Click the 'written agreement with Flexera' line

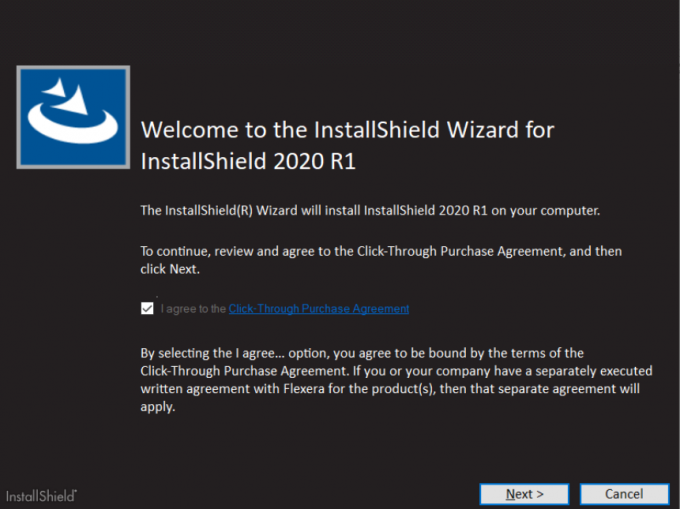pyautogui.click(x=390, y=389)
